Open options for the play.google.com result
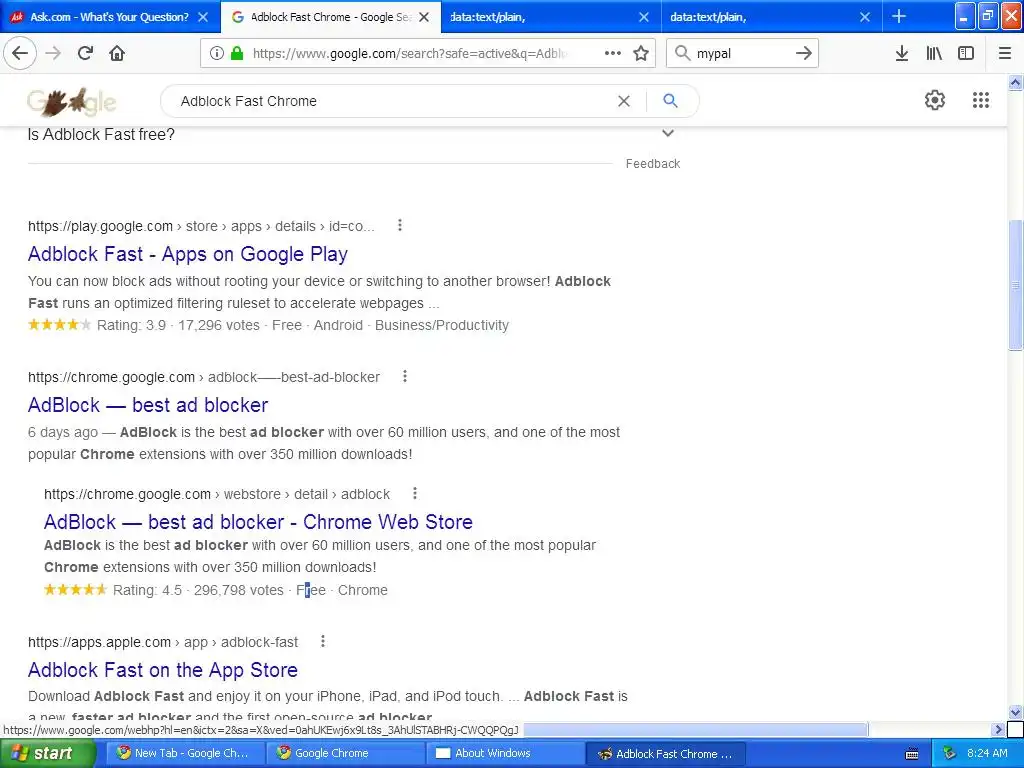The width and height of the screenshot is (1024, 768). click(x=400, y=225)
